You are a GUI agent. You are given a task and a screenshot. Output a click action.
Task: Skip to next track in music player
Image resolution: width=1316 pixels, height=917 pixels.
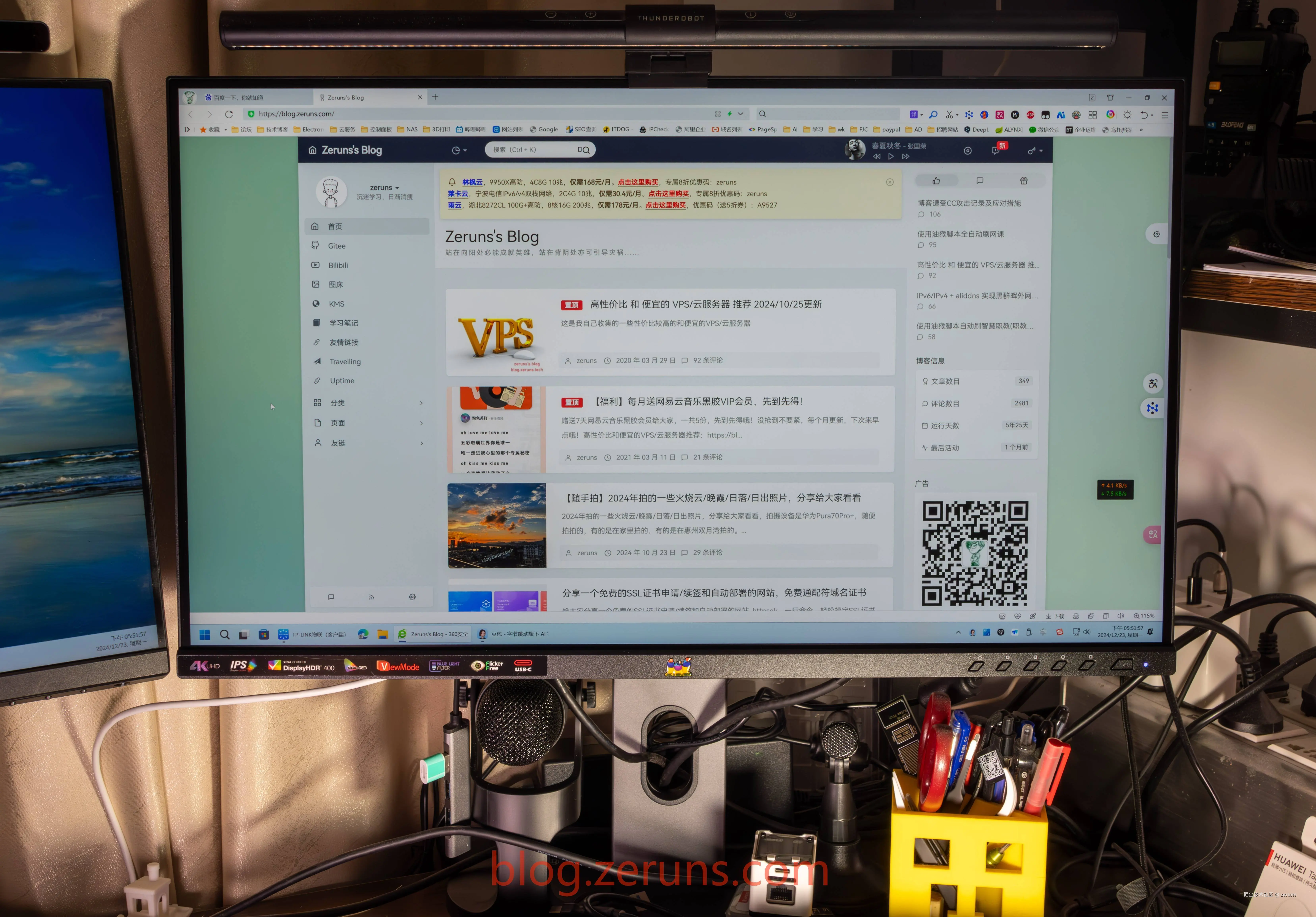906,157
